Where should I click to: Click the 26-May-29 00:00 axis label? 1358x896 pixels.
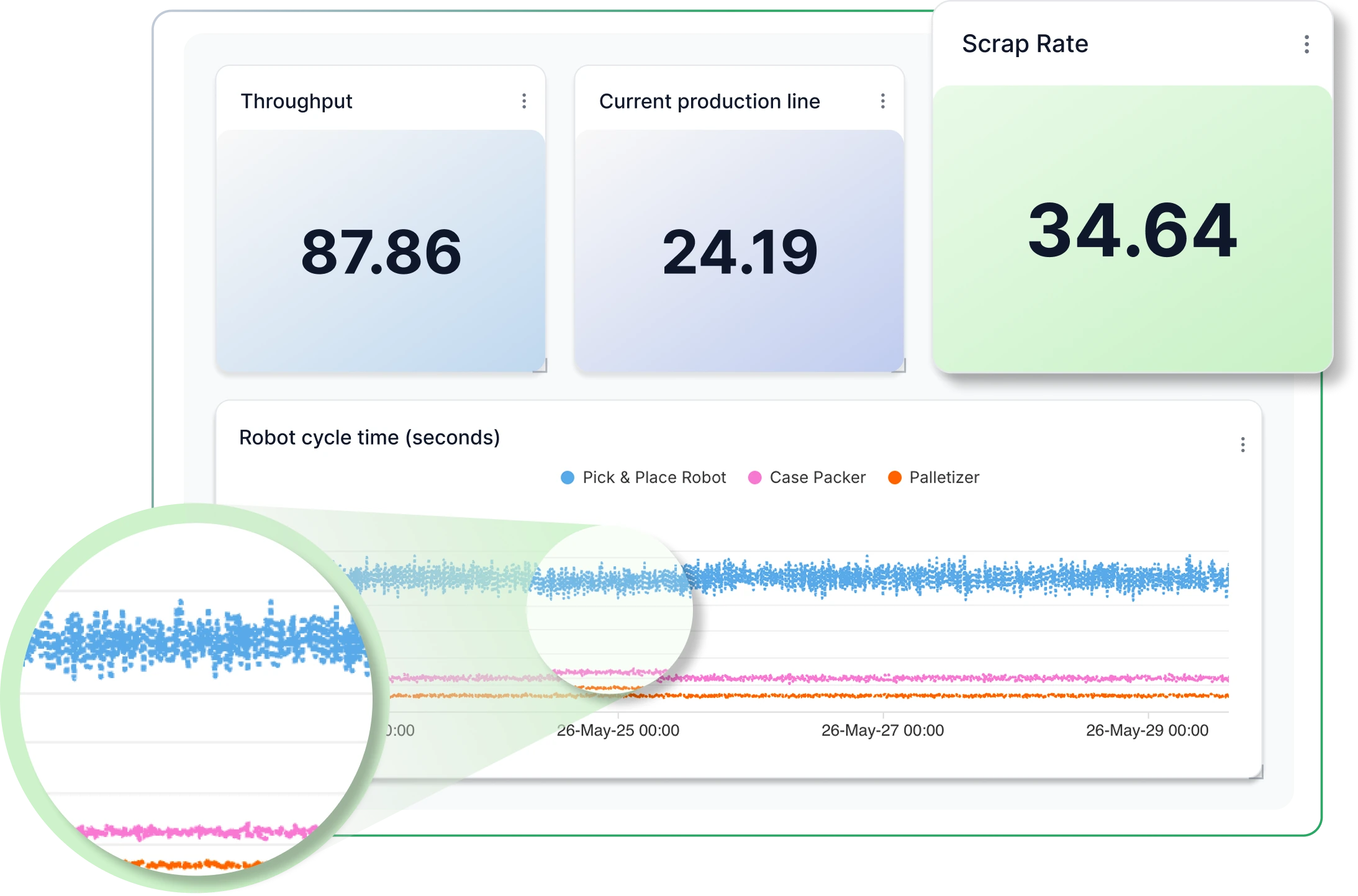tap(1147, 730)
